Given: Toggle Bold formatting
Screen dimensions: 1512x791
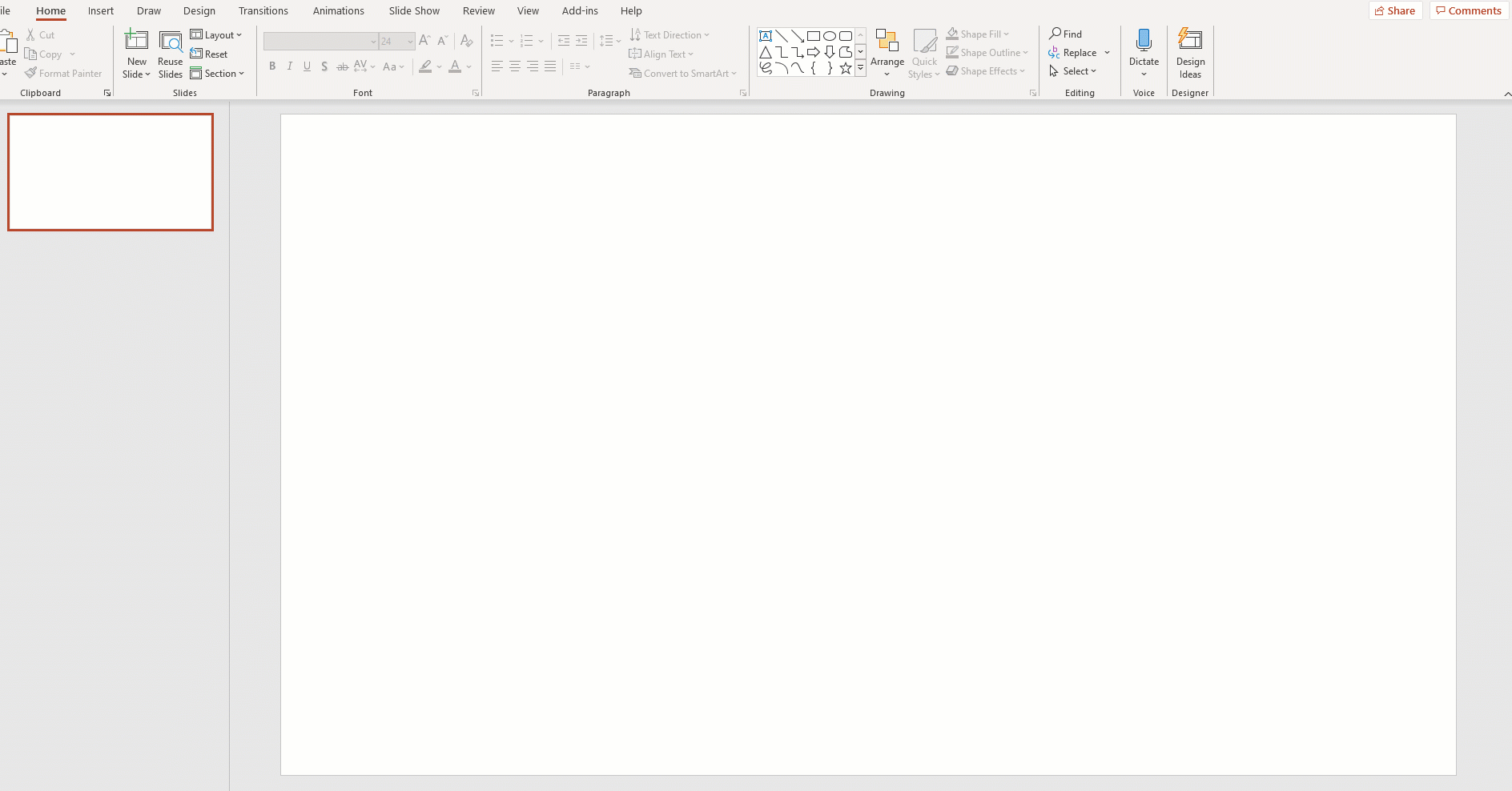Looking at the screenshot, I should [x=272, y=66].
